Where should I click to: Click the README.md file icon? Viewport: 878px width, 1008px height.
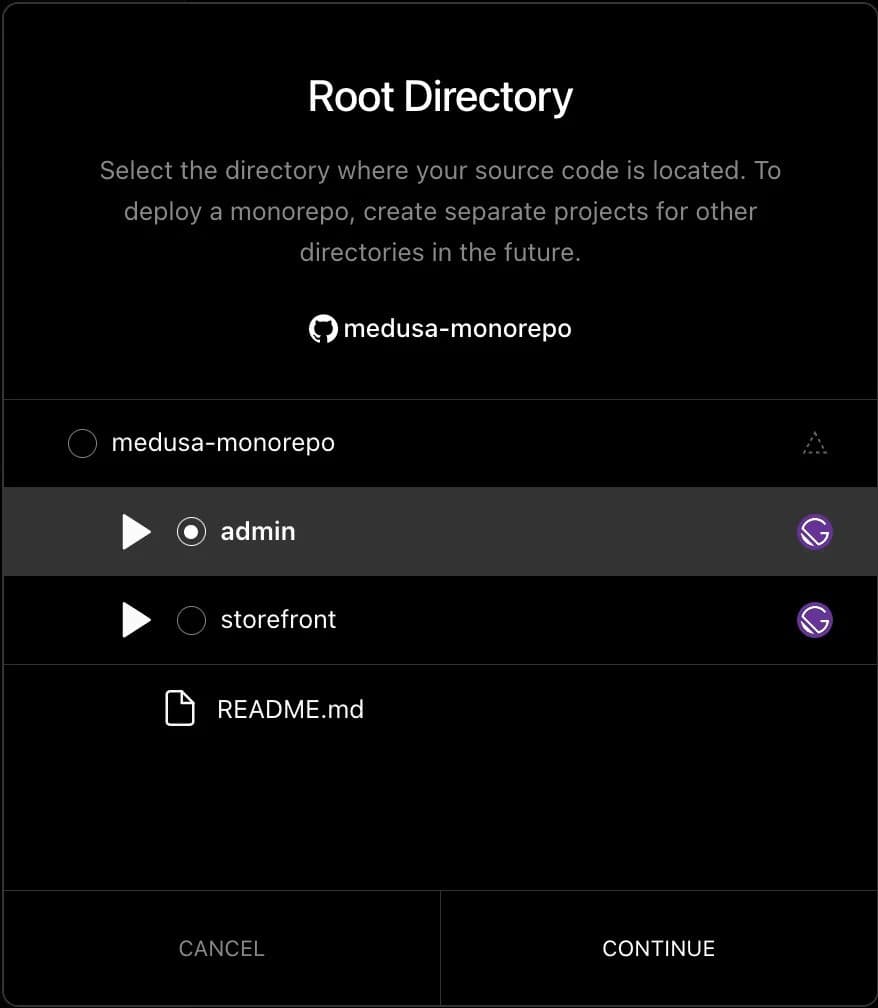click(x=180, y=708)
